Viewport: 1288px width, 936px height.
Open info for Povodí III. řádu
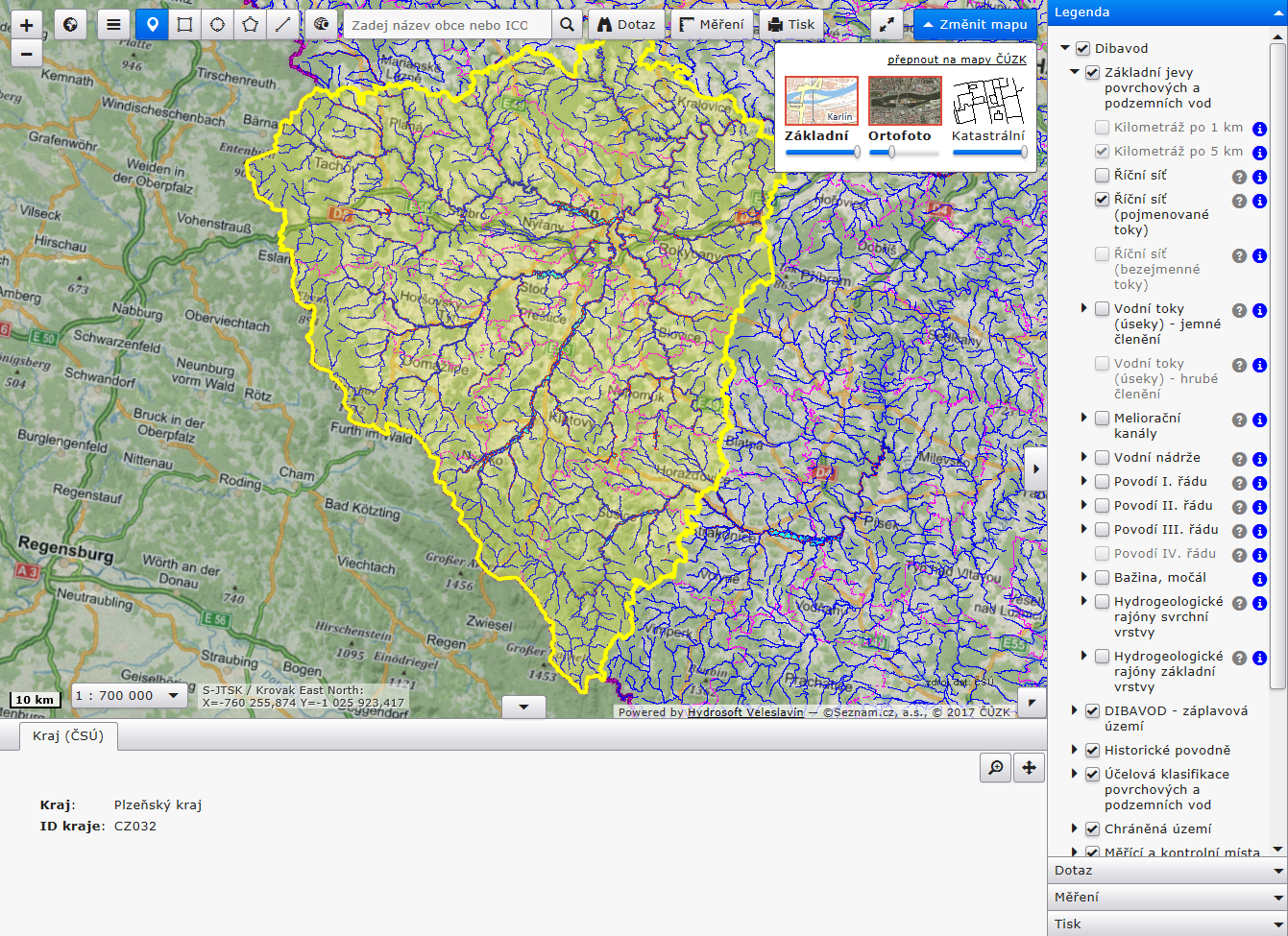pos(1259,531)
